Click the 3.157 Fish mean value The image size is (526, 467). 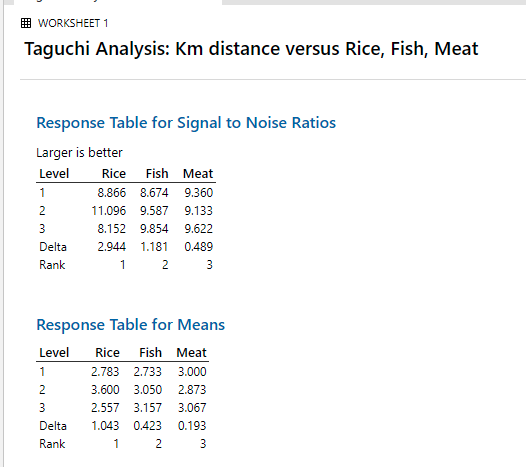tap(148, 408)
